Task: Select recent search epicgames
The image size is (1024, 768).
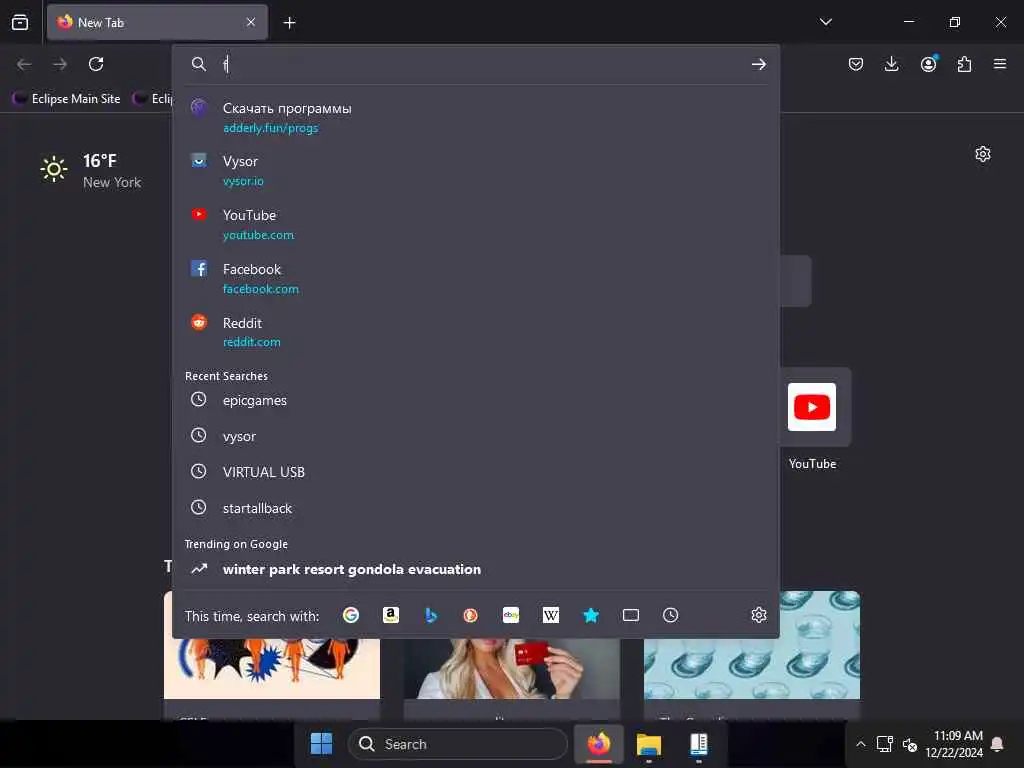Action: [475, 400]
